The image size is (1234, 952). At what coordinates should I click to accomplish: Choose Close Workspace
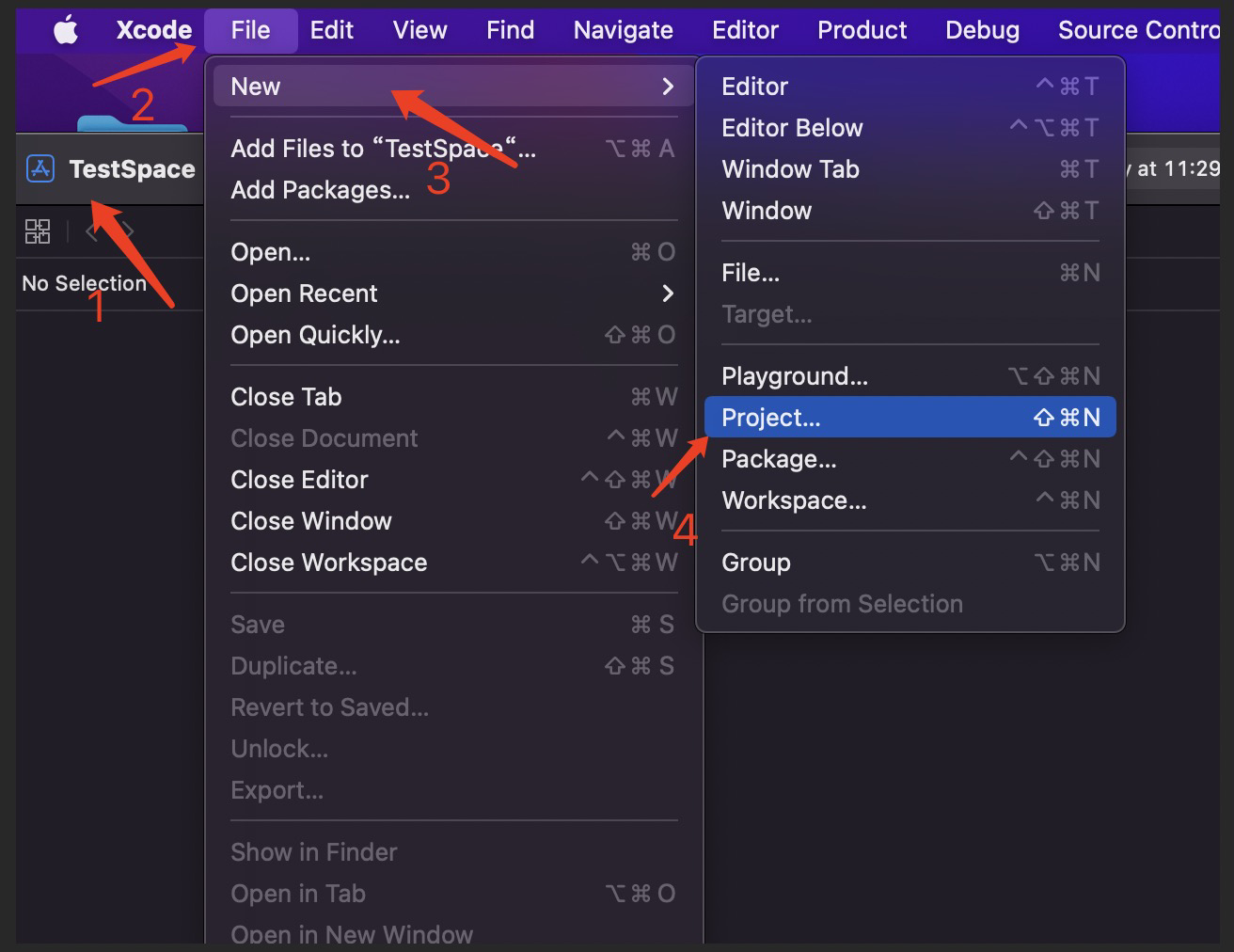point(453,563)
